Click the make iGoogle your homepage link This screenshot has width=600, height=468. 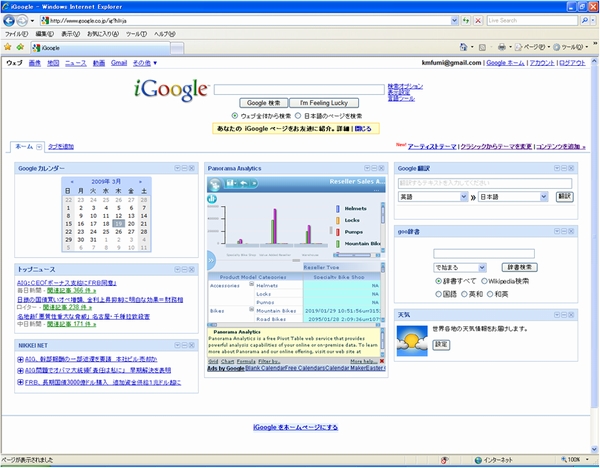(295, 427)
